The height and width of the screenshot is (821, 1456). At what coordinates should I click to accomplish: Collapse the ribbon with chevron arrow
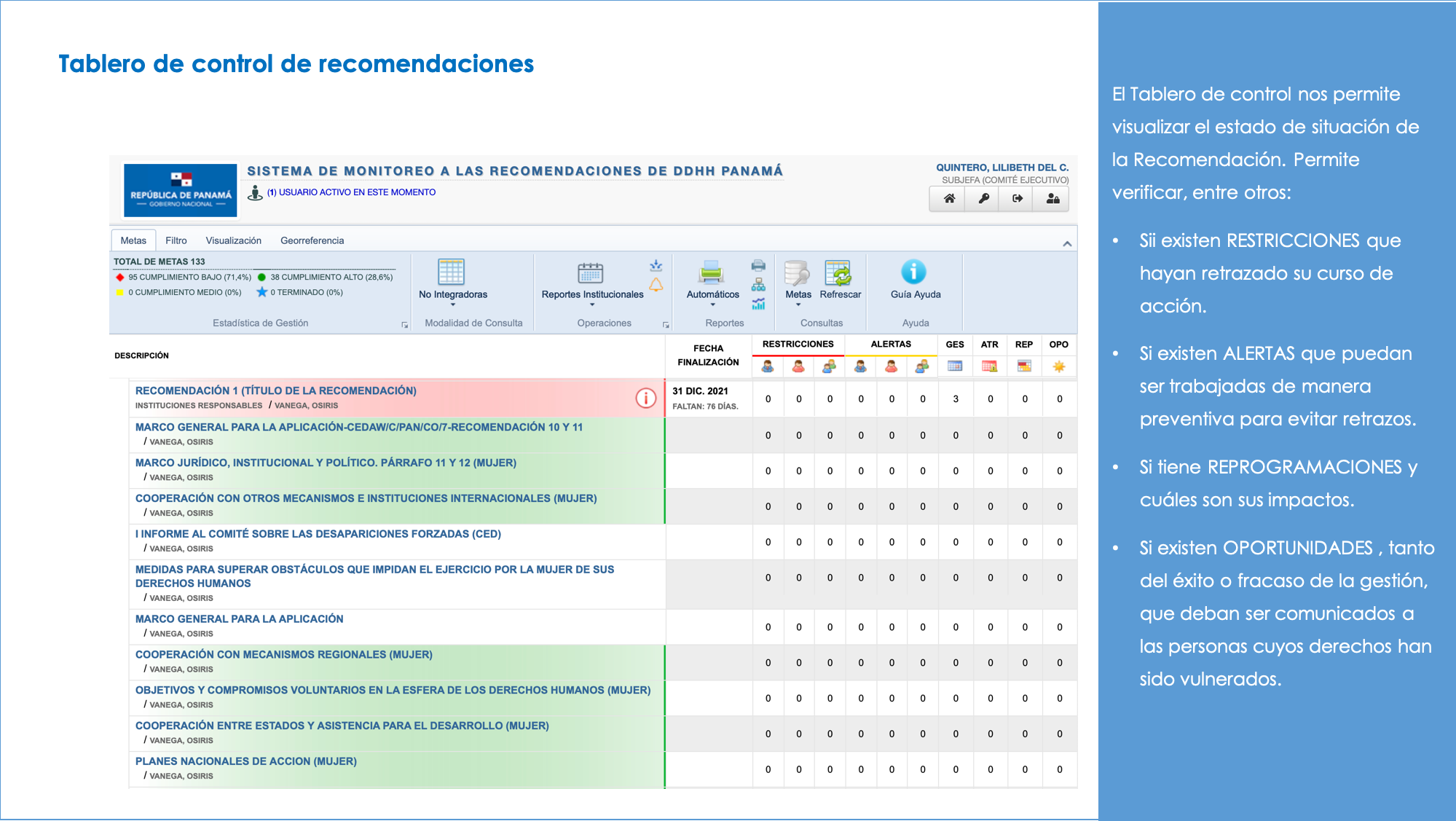pyautogui.click(x=1067, y=243)
